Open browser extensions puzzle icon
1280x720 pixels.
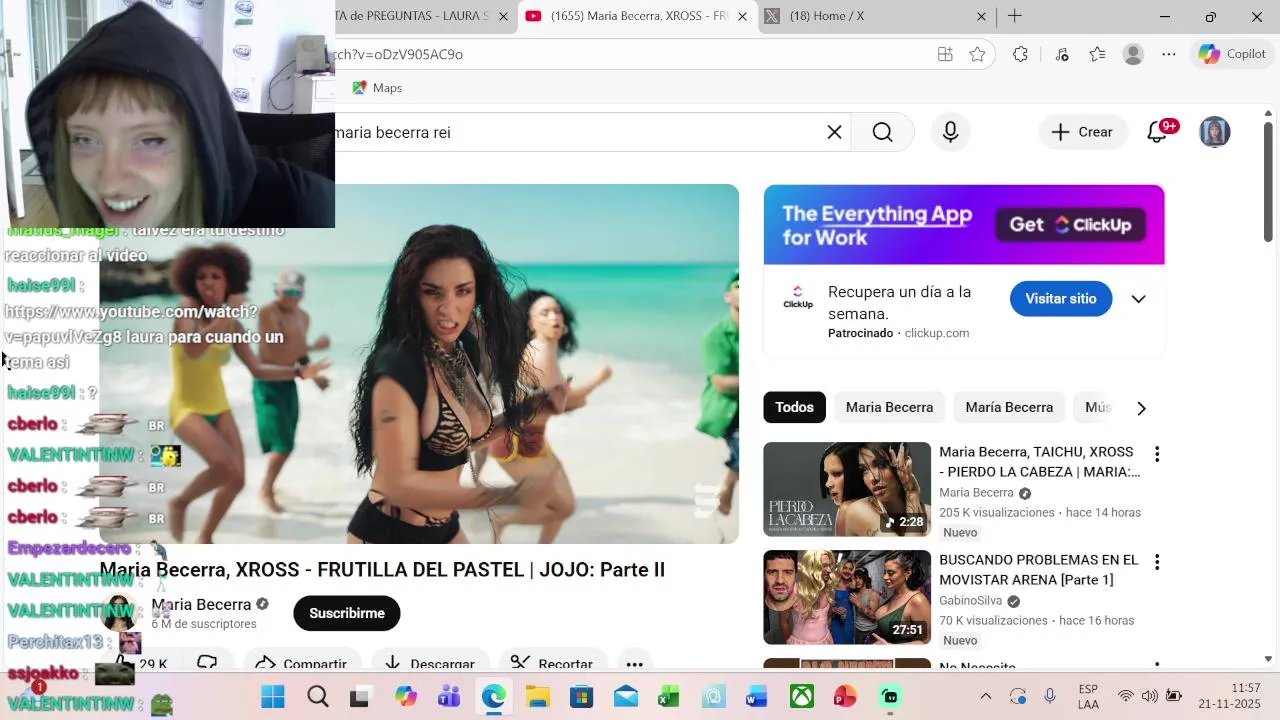click(x=1020, y=54)
